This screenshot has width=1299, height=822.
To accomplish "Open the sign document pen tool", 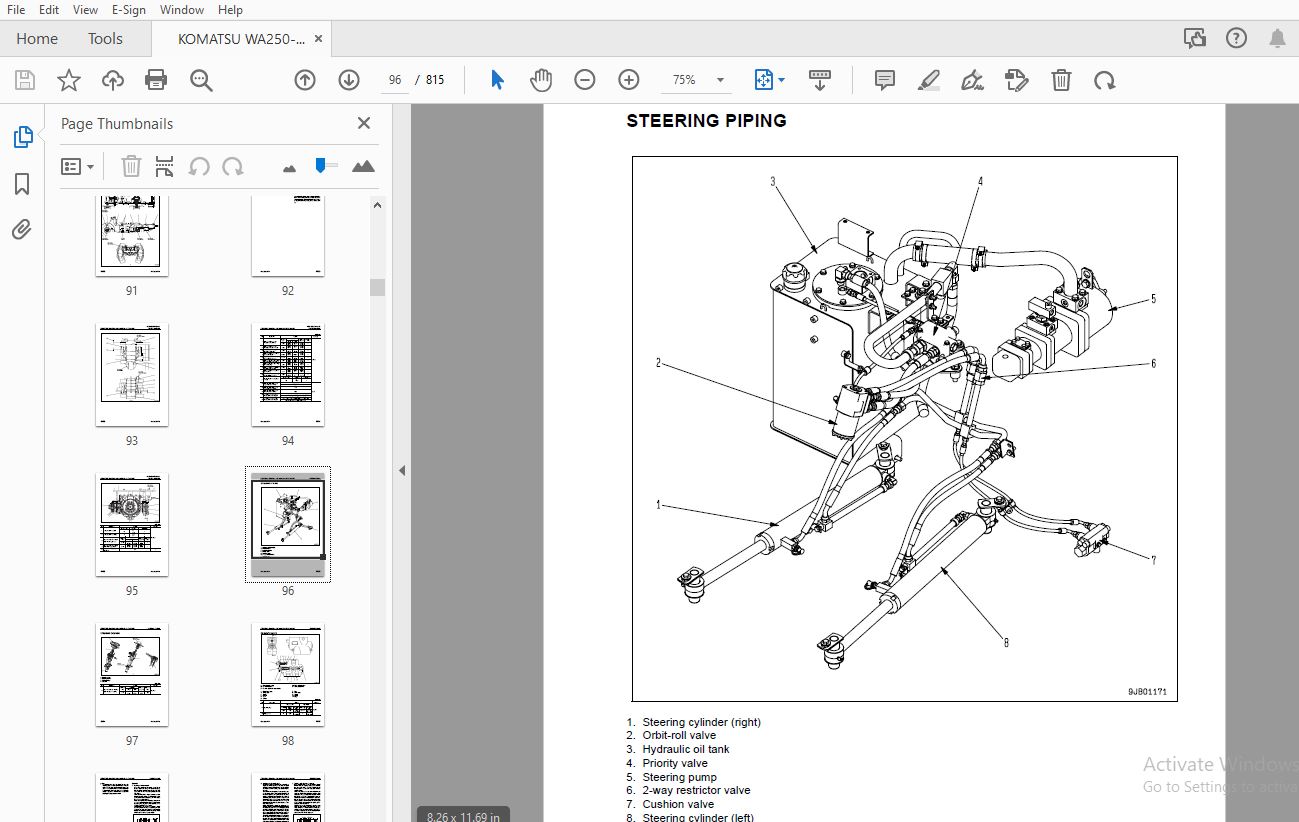I will click(x=972, y=80).
